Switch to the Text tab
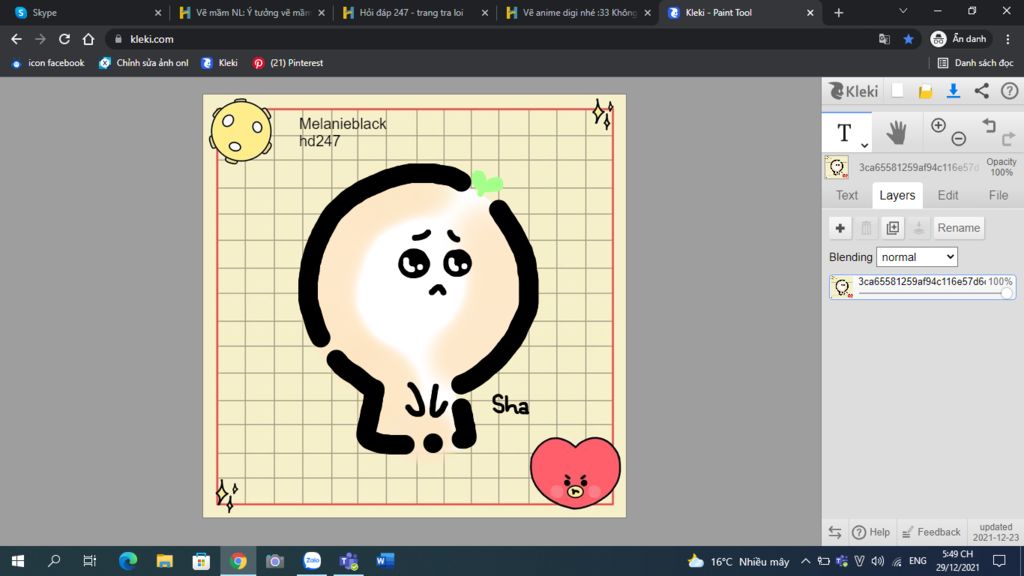Image resolution: width=1024 pixels, height=576 pixels. (846, 195)
